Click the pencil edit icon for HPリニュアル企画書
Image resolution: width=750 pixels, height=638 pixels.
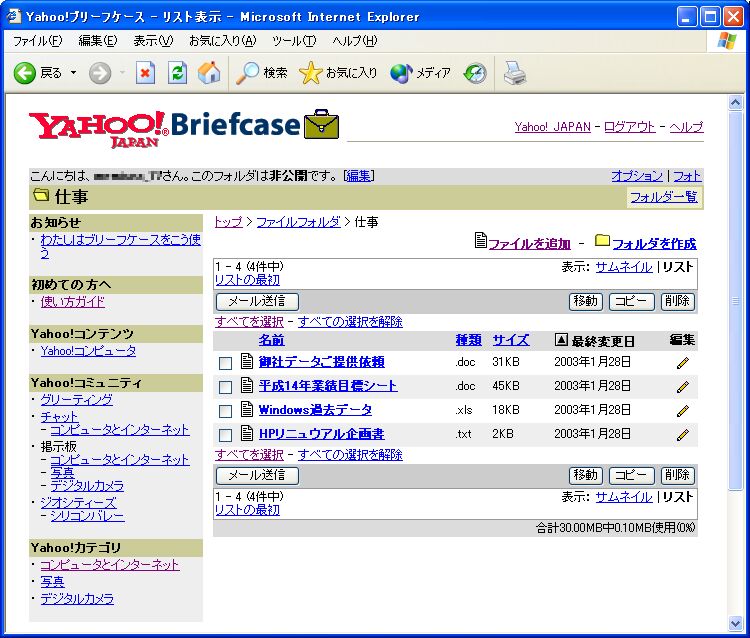tap(683, 435)
